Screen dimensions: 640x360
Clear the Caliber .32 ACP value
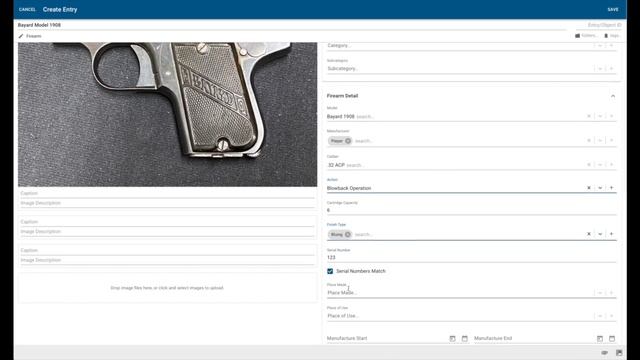coord(589,165)
